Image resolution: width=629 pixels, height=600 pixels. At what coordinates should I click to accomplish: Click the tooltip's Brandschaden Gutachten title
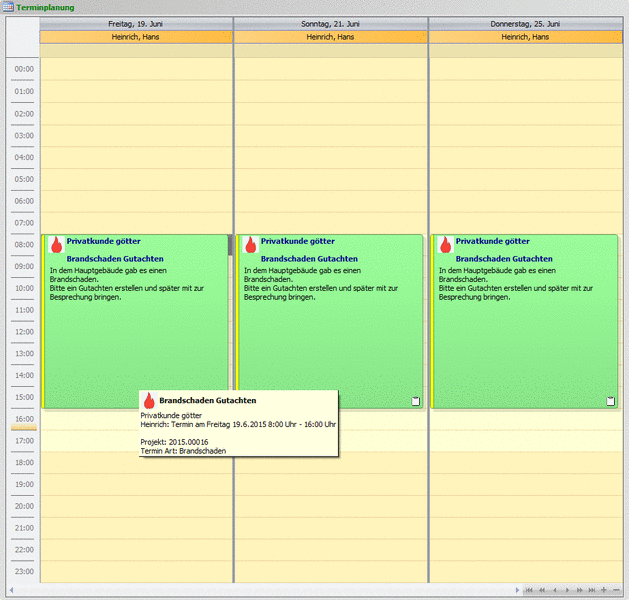pyautogui.click(x=208, y=400)
